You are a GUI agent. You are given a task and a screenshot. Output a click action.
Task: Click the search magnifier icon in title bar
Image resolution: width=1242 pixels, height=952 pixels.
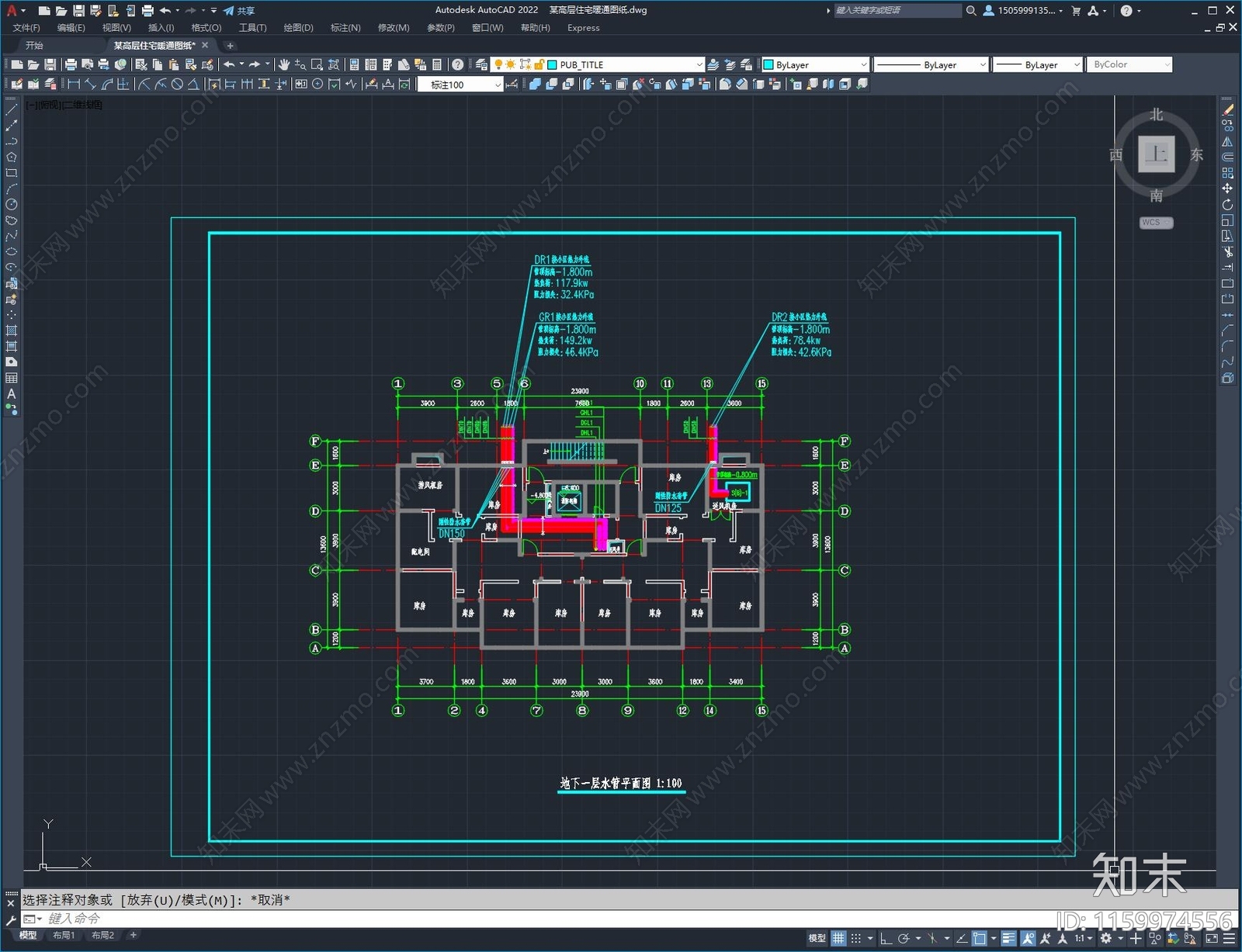(x=971, y=11)
